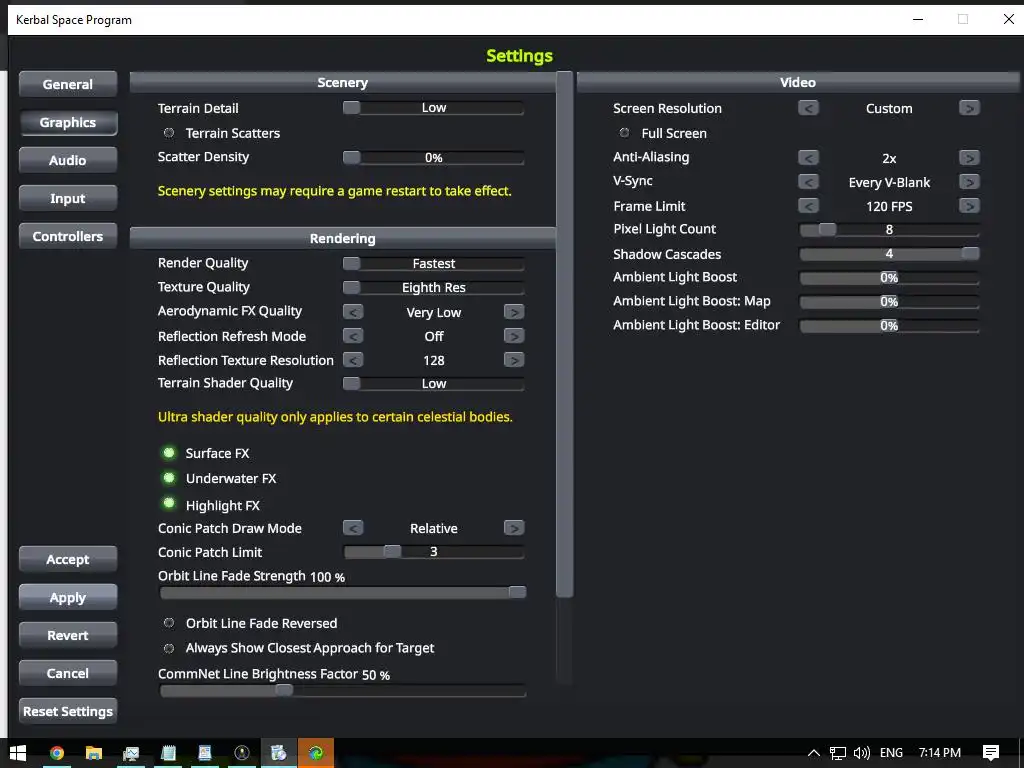Open the network icon in system tray

click(x=837, y=753)
